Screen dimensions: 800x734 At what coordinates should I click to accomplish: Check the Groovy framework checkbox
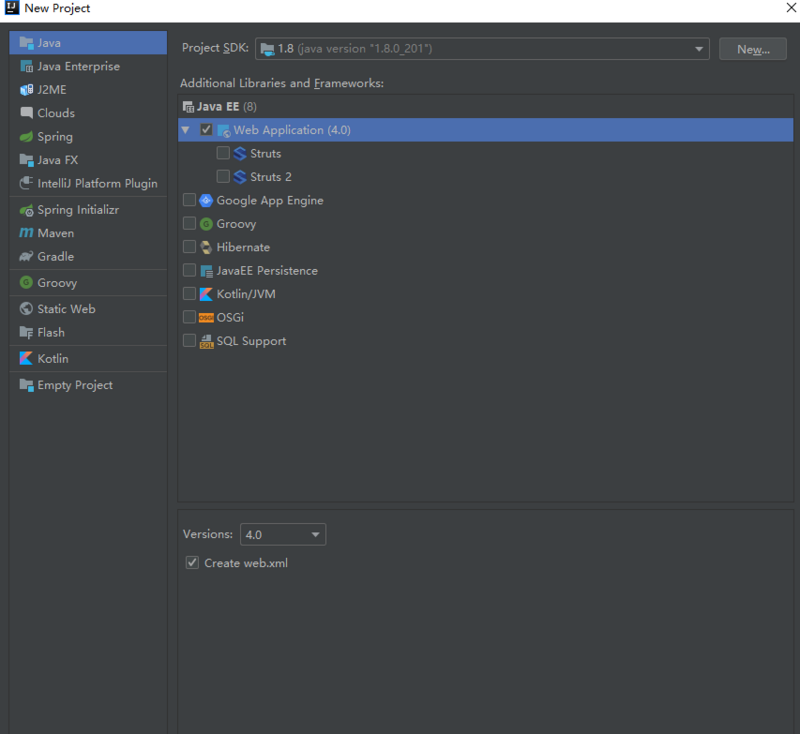[x=189, y=223]
